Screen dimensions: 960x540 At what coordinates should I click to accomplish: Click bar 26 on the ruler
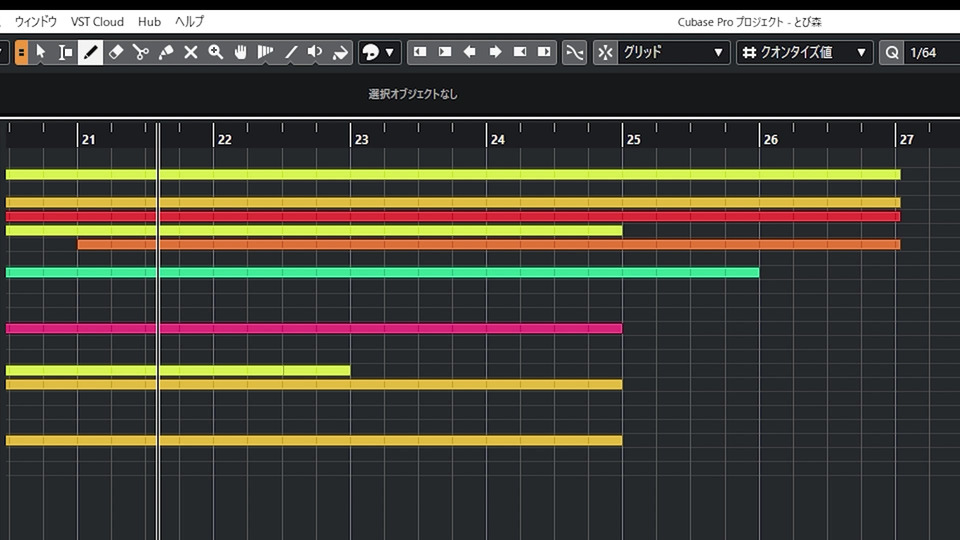pos(771,140)
